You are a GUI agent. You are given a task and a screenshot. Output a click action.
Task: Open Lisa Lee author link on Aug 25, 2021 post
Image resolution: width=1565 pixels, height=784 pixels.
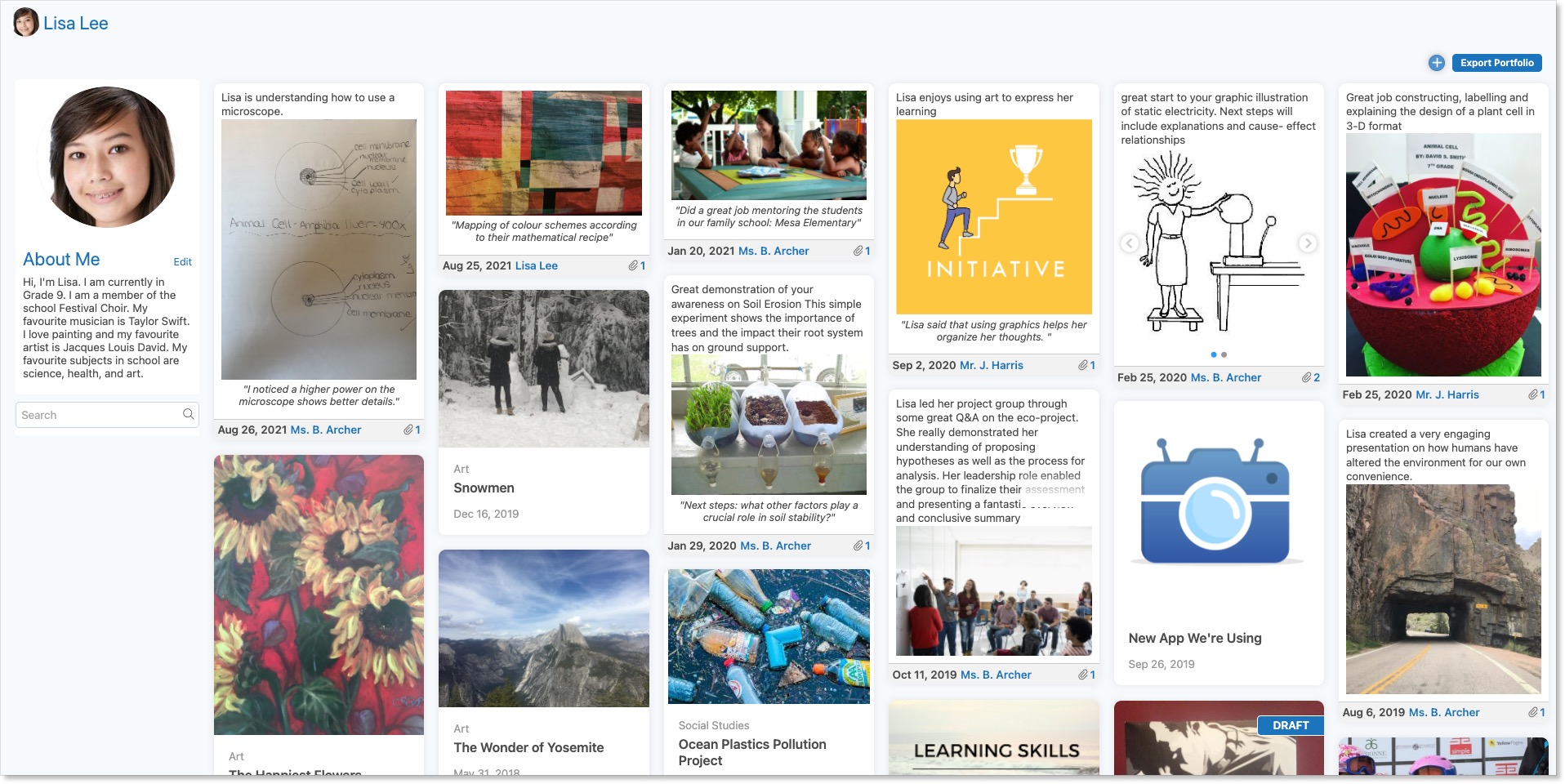(537, 265)
